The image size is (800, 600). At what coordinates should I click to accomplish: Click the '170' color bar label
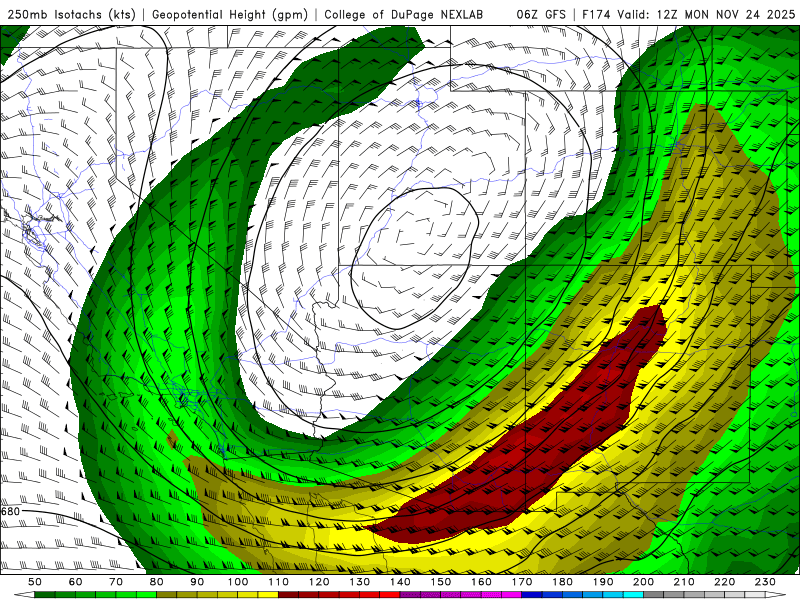tap(522, 582)
